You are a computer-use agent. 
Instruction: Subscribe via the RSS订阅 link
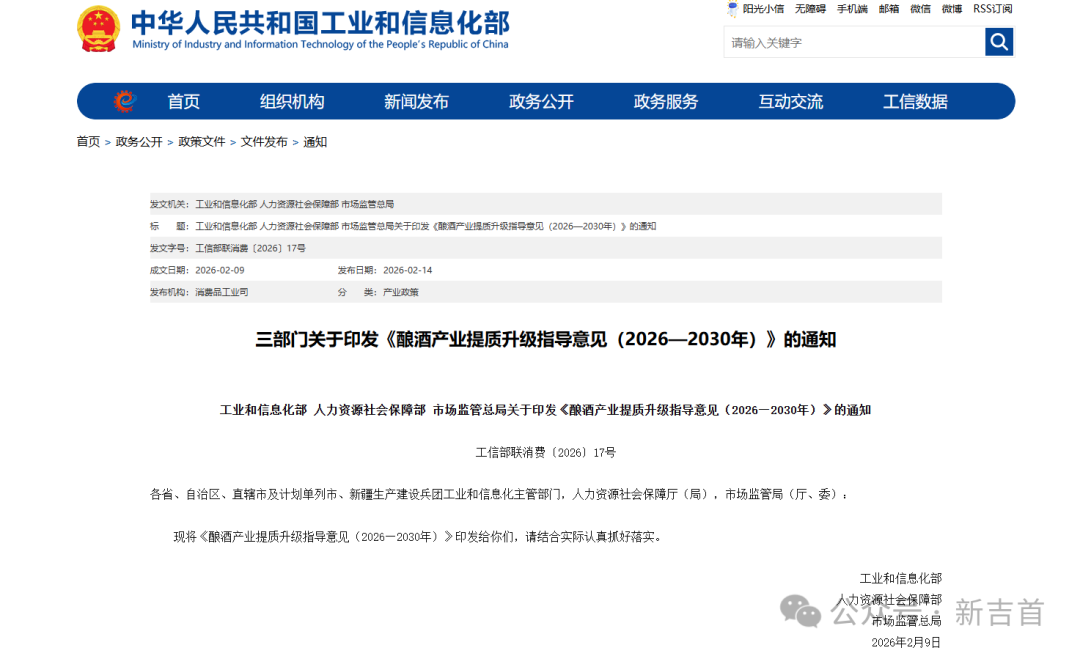click(x=992, y=9)
